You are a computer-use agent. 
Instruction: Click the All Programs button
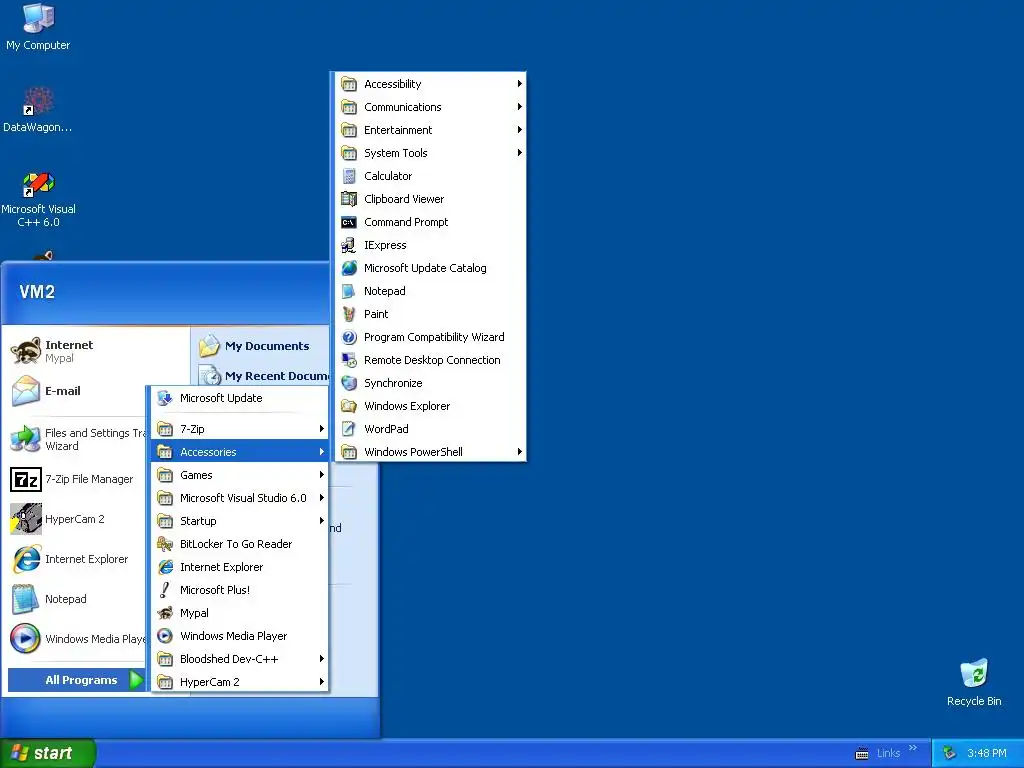(x=77, y=680)
